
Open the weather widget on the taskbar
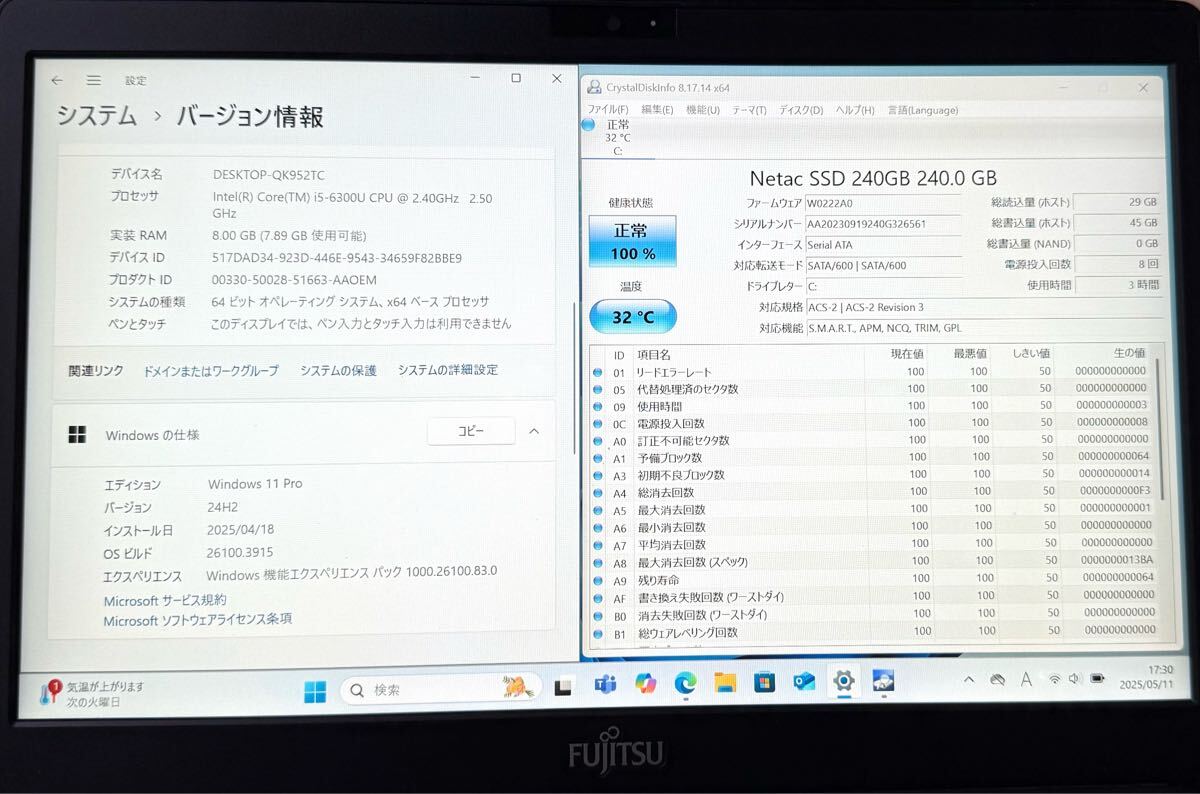(x=92, y=694)
